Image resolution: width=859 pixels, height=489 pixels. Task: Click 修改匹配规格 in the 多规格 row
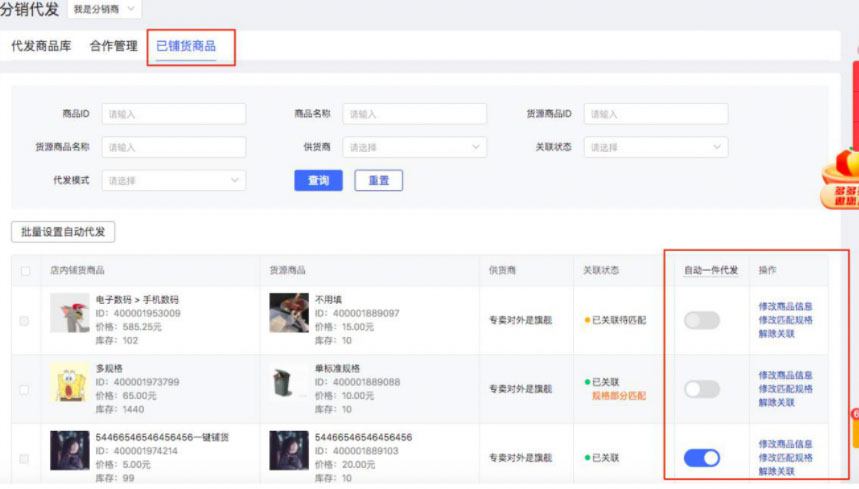pyautogui.click(x=786, y=389)
